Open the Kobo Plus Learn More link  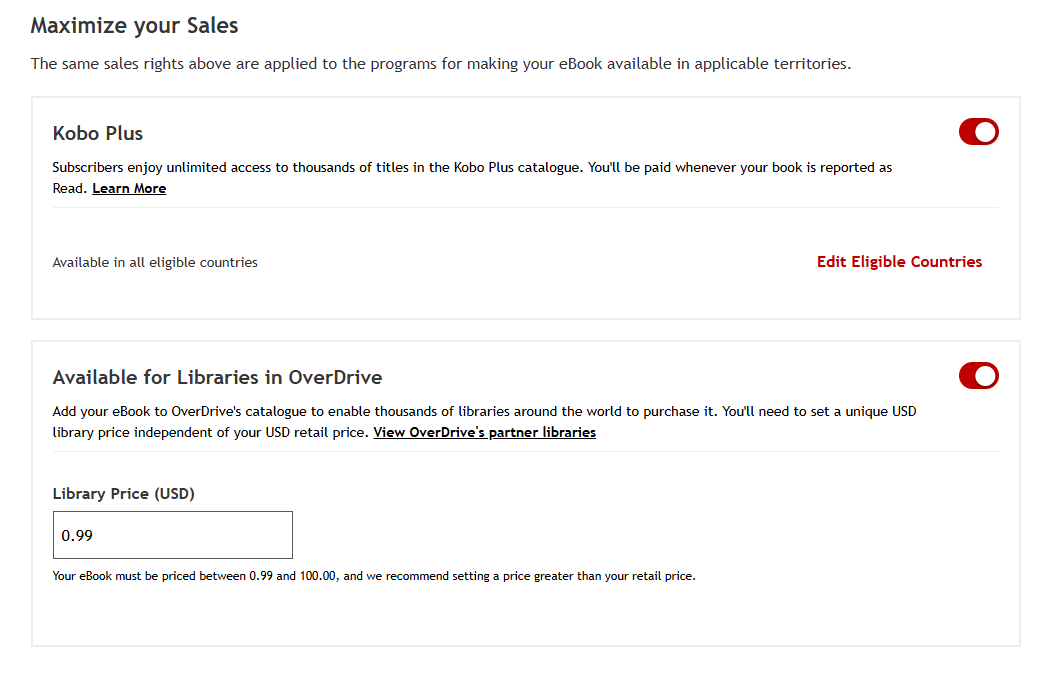pos(129,189)
